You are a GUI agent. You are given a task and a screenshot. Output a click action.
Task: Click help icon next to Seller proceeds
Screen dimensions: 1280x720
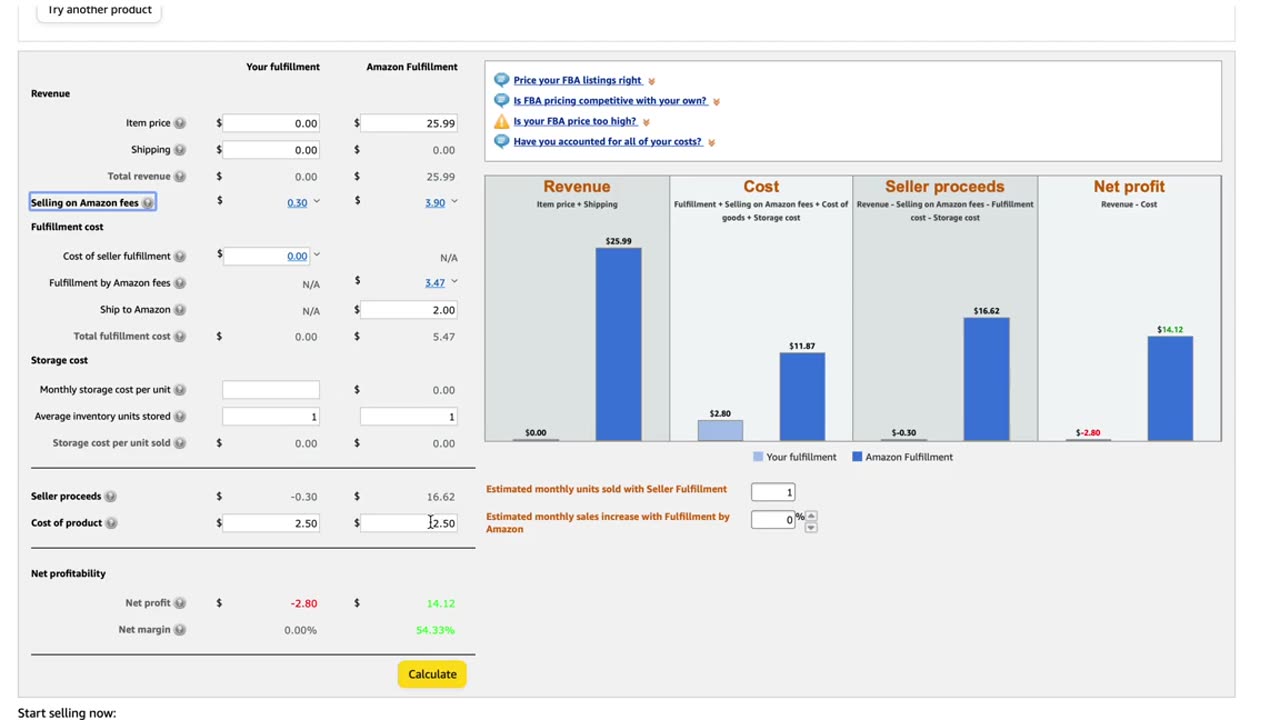[111, 496]
